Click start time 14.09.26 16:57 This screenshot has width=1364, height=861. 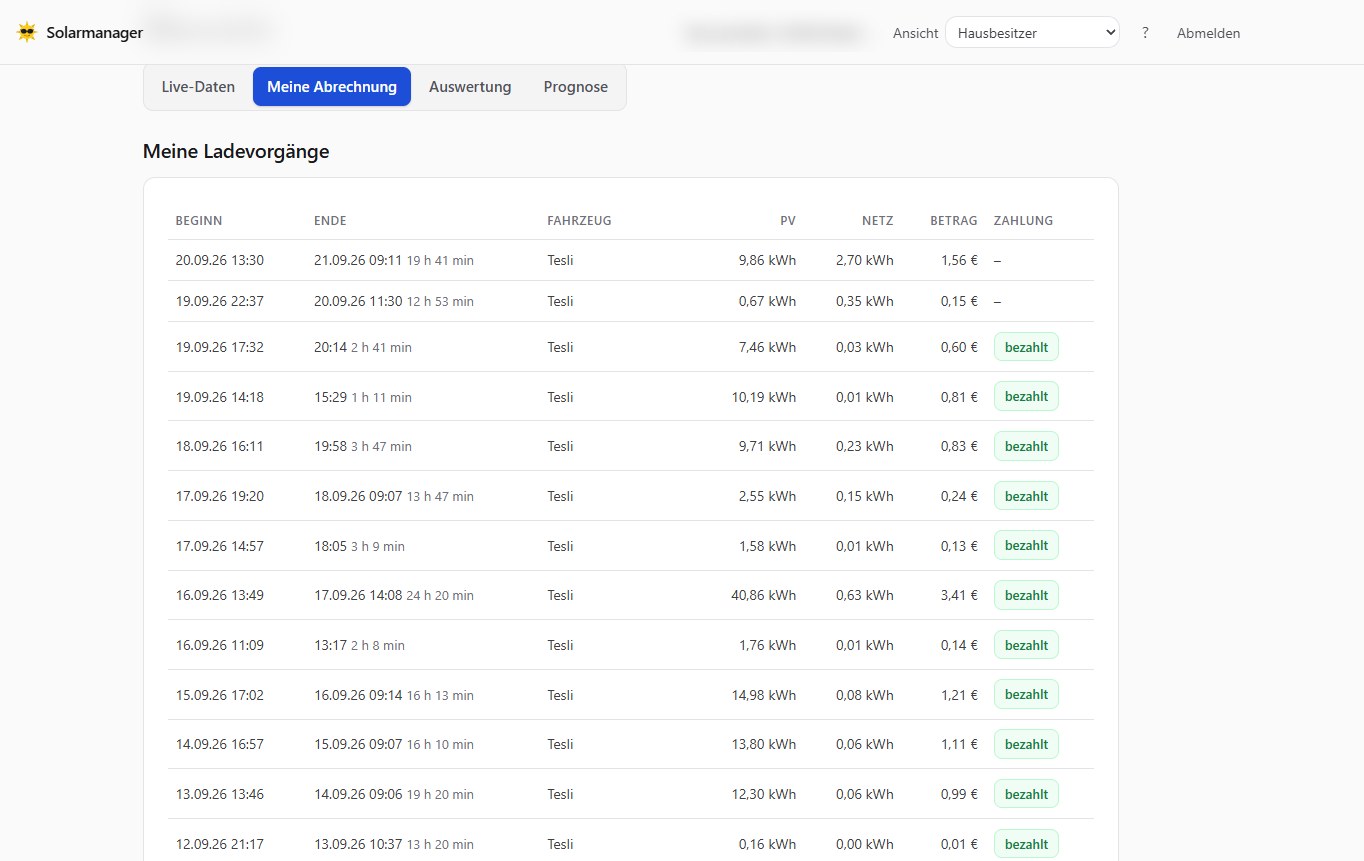point(220,744)
